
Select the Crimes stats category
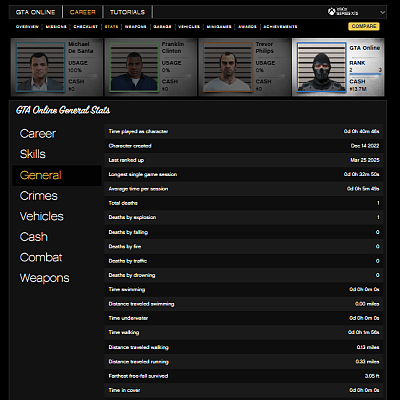[x=39, y=196]
